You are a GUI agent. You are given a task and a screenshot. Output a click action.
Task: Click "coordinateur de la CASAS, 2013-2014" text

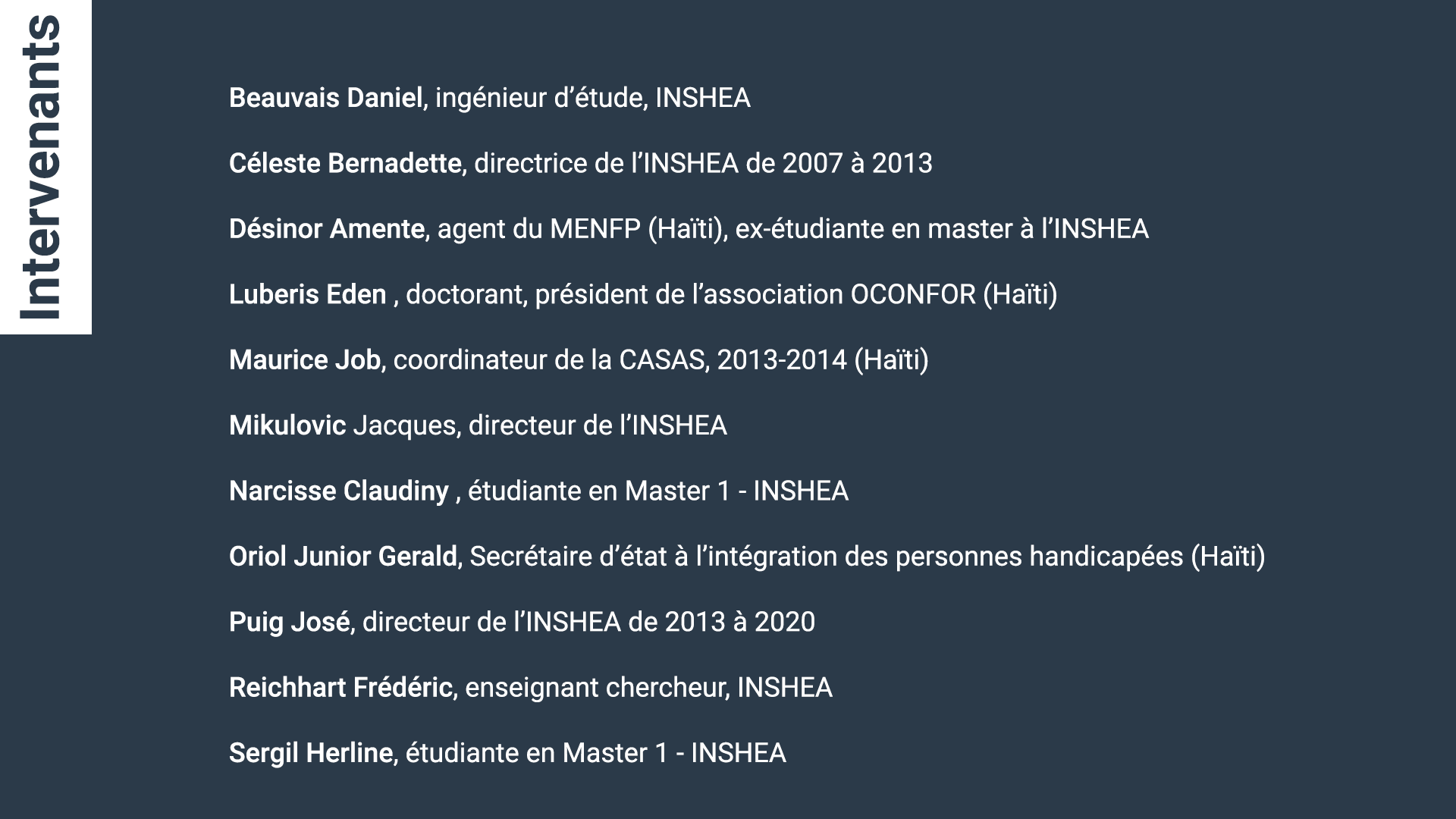click(x=620, y=359)
